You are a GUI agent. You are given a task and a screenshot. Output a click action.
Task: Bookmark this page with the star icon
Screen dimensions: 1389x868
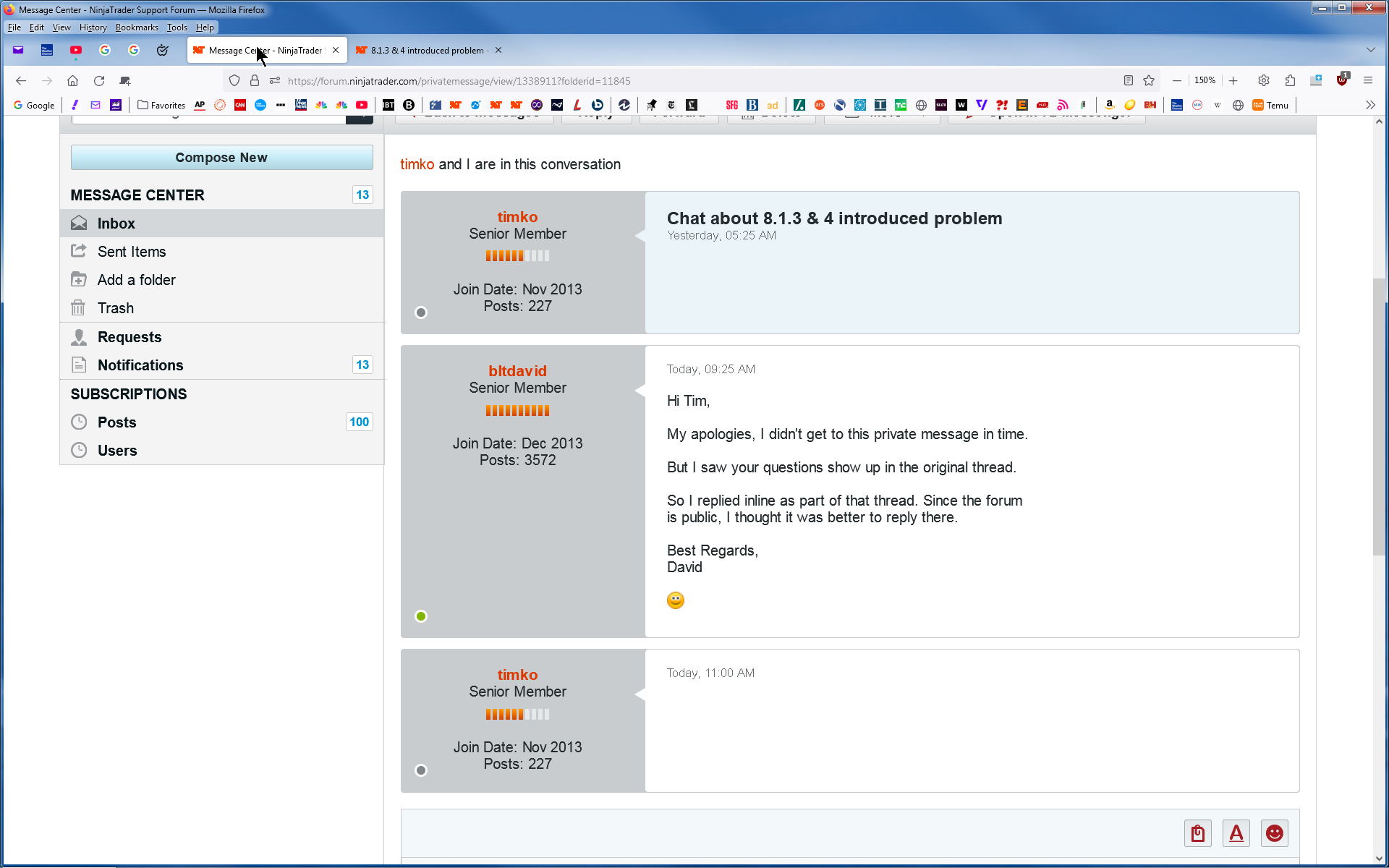point(1149,80)
